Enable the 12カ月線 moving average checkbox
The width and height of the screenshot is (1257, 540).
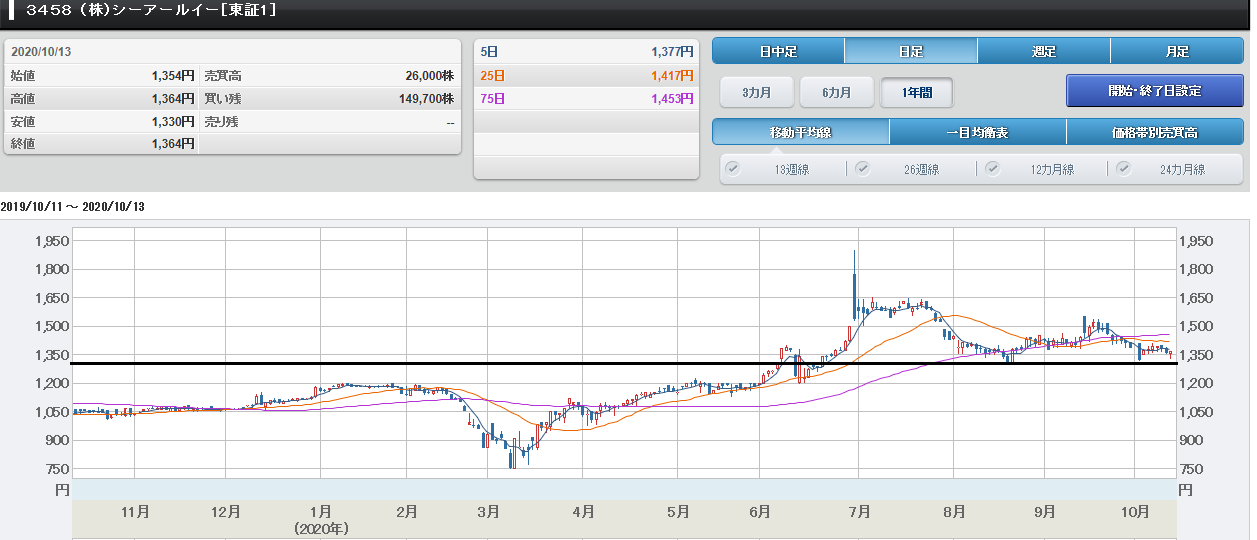[993, 168]
